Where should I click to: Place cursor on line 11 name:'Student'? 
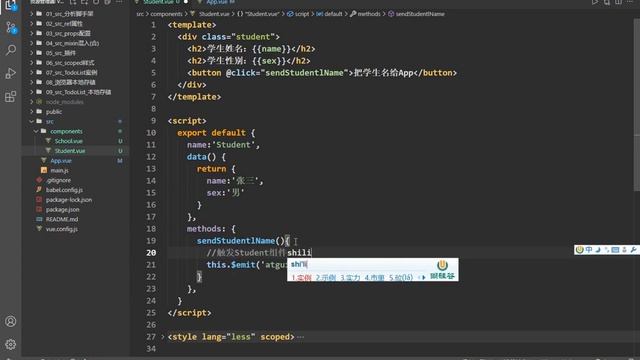pyautogui.click(x=223, y=145)
